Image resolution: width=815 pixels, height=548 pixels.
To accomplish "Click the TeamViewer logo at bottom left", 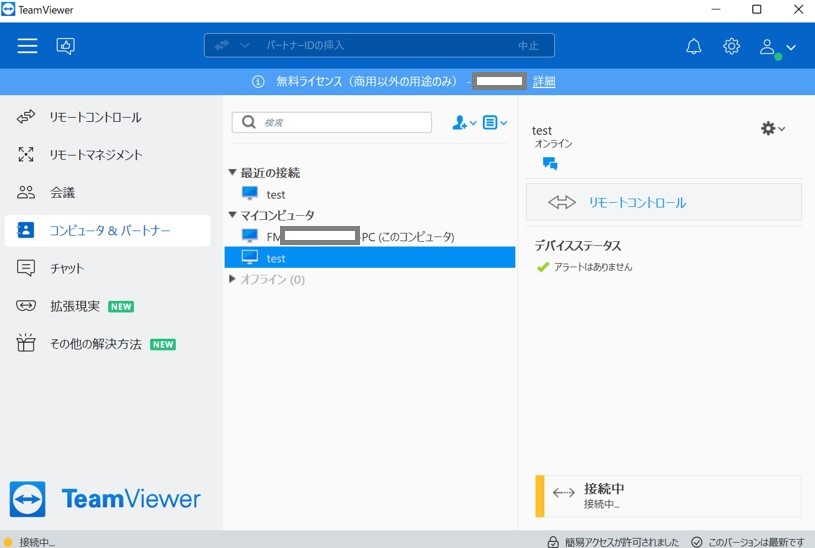I will coord(106,499).
